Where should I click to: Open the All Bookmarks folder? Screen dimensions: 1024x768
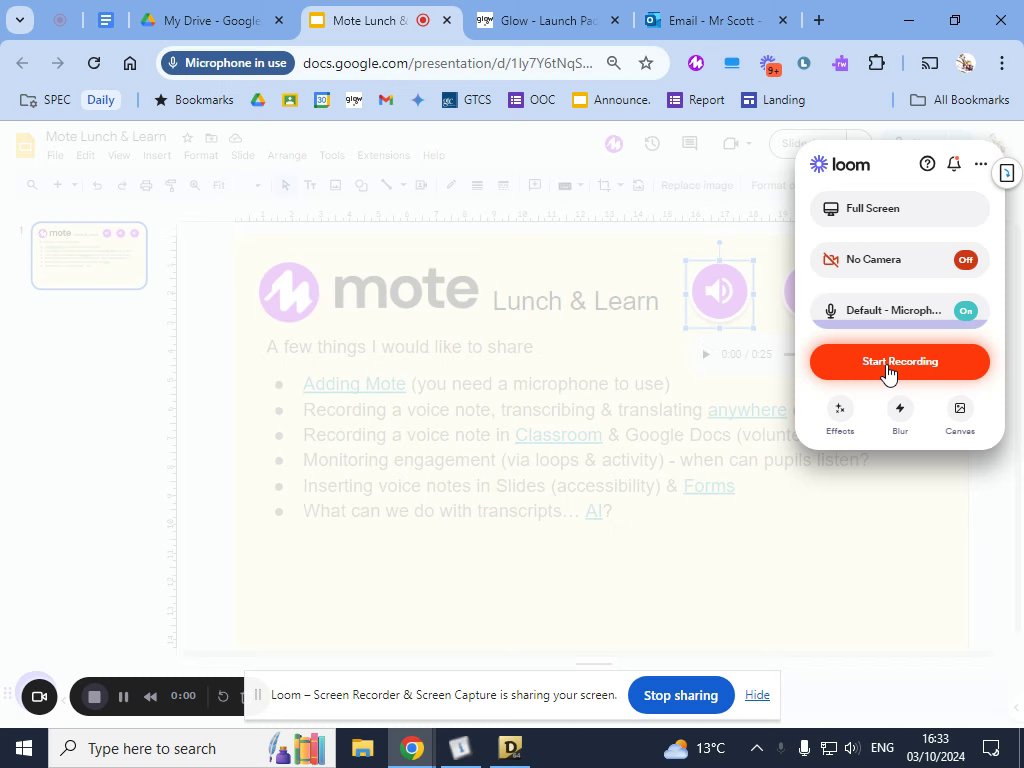pos(959,100)
